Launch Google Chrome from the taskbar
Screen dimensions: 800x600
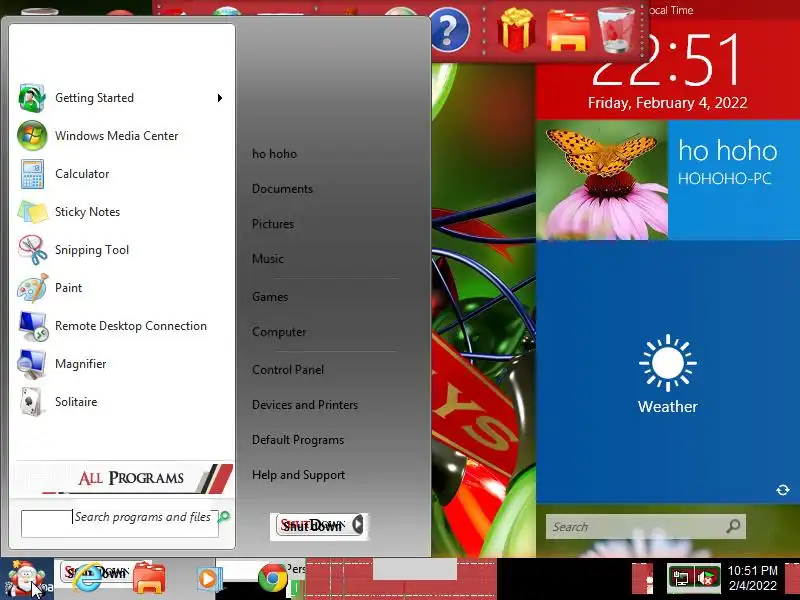[x=272, y=579]
